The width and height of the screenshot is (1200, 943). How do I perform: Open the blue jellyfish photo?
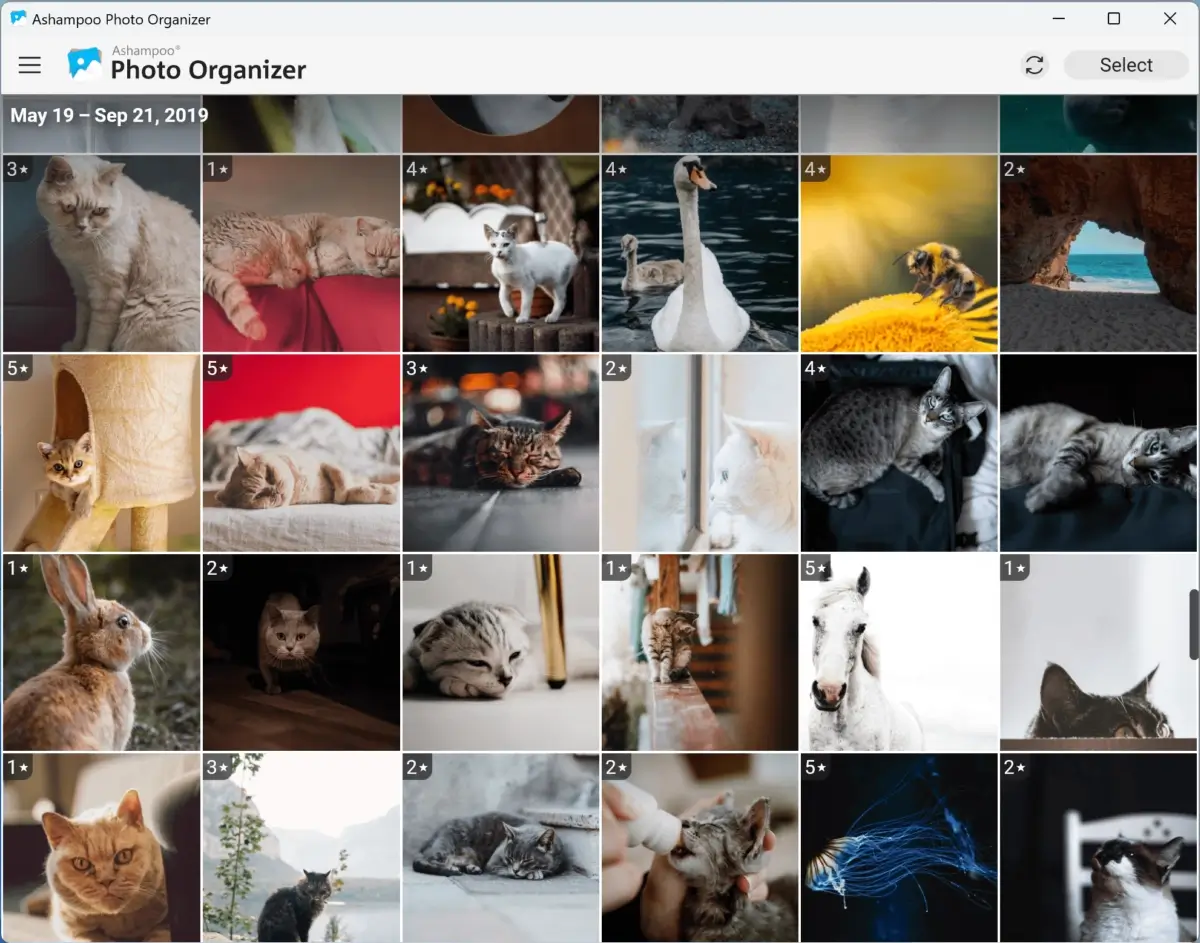click(x=899, y=848)
